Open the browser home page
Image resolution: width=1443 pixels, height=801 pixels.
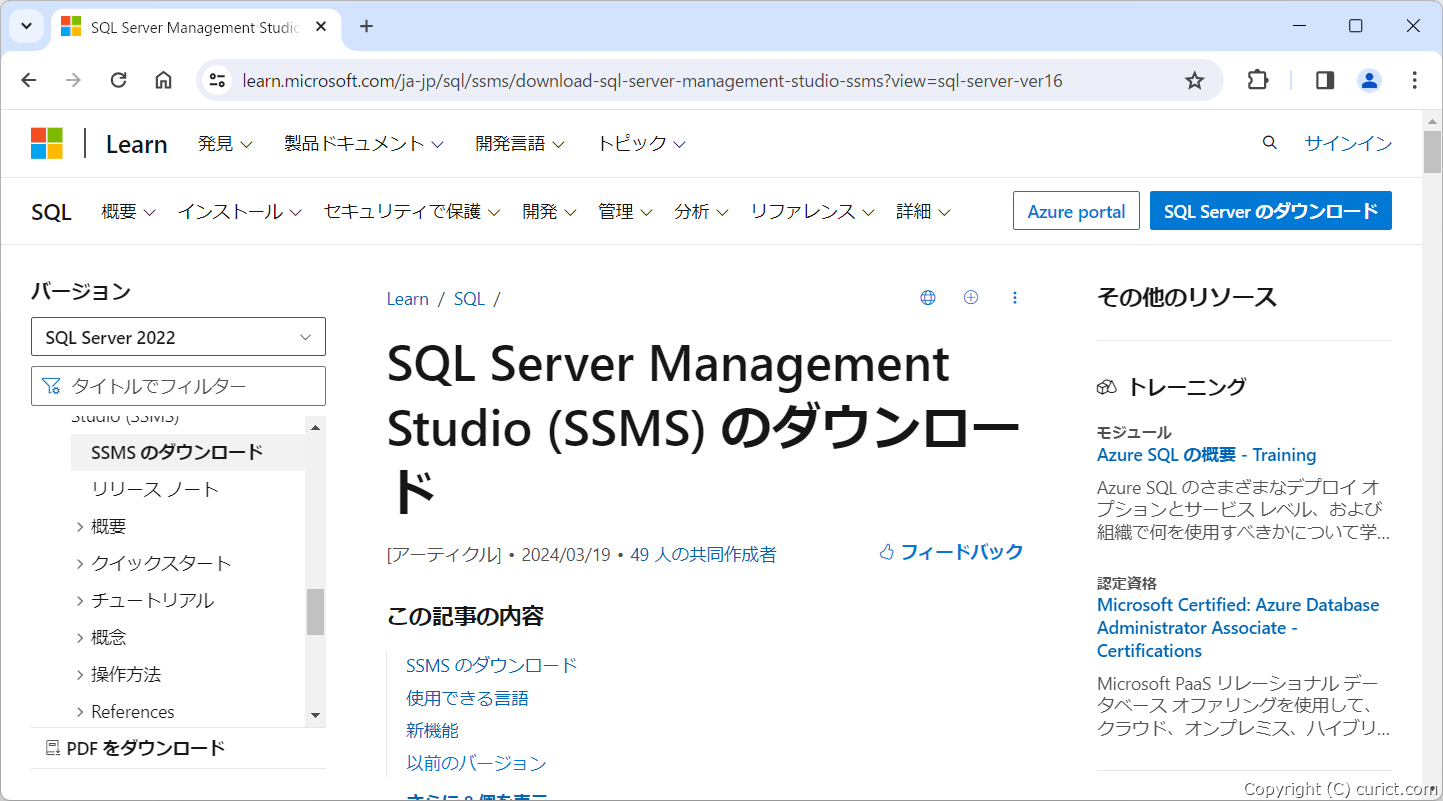[x=163, y=80]
